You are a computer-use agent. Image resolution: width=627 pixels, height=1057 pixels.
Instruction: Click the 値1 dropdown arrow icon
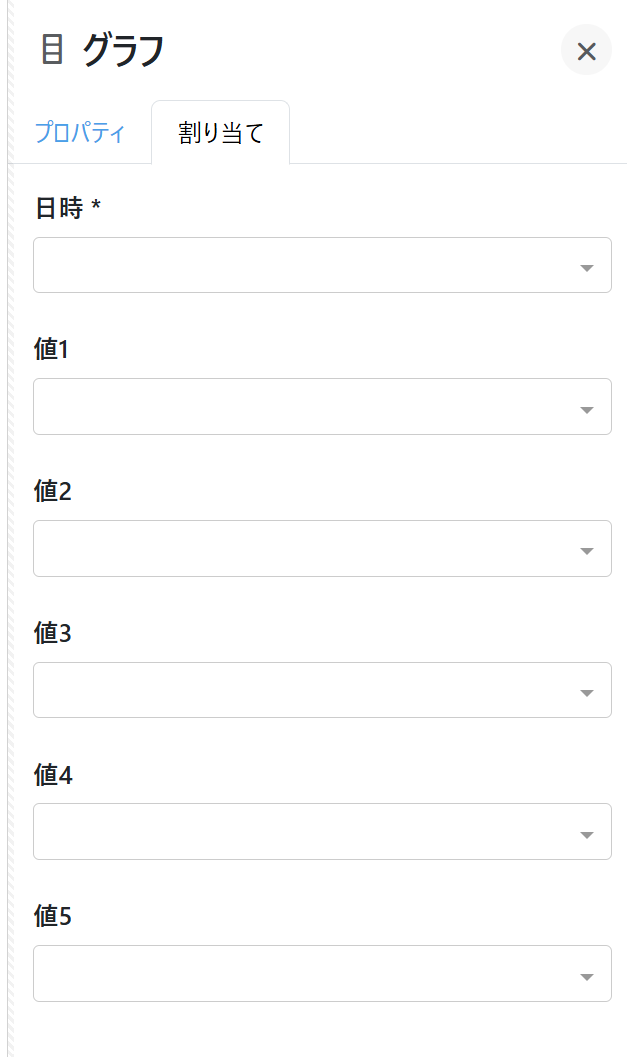587,410
